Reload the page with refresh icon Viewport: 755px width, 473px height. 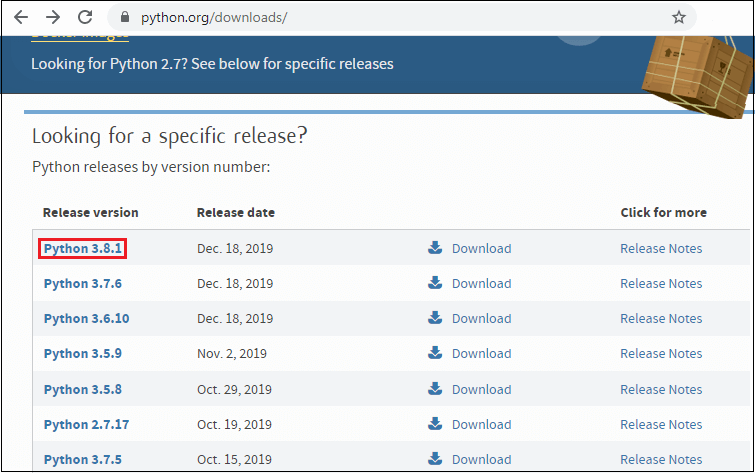click(x=85, y=17)
